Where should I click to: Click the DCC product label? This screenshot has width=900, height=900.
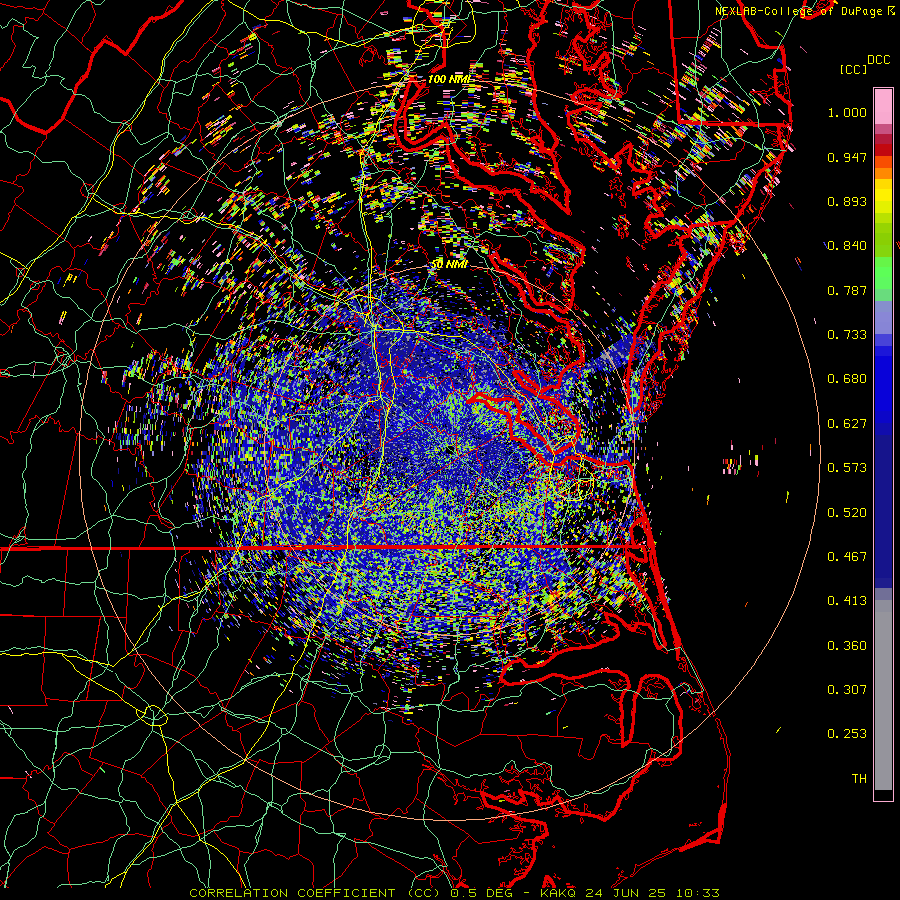tap(879, 60)
